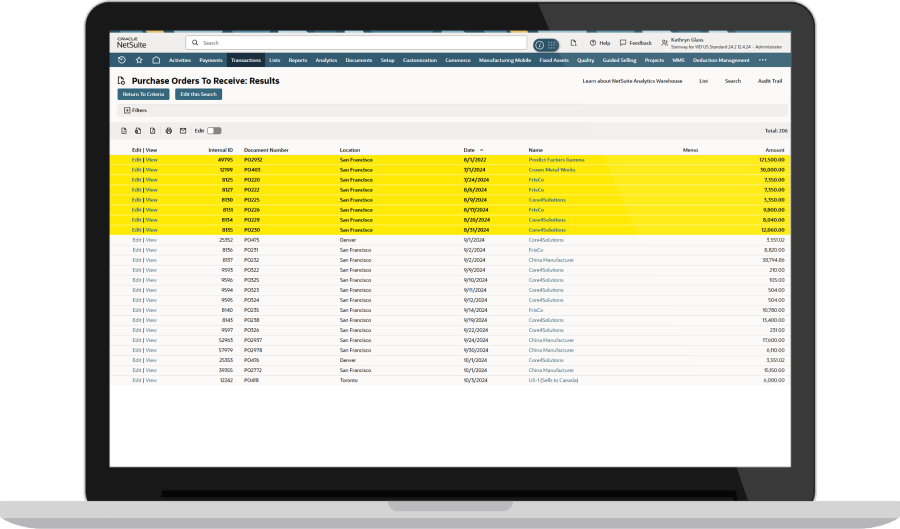This screenshot has width=900, height=529.
Task: Open the Manufacturing Mobile menu
Action: tap(505, 60)
